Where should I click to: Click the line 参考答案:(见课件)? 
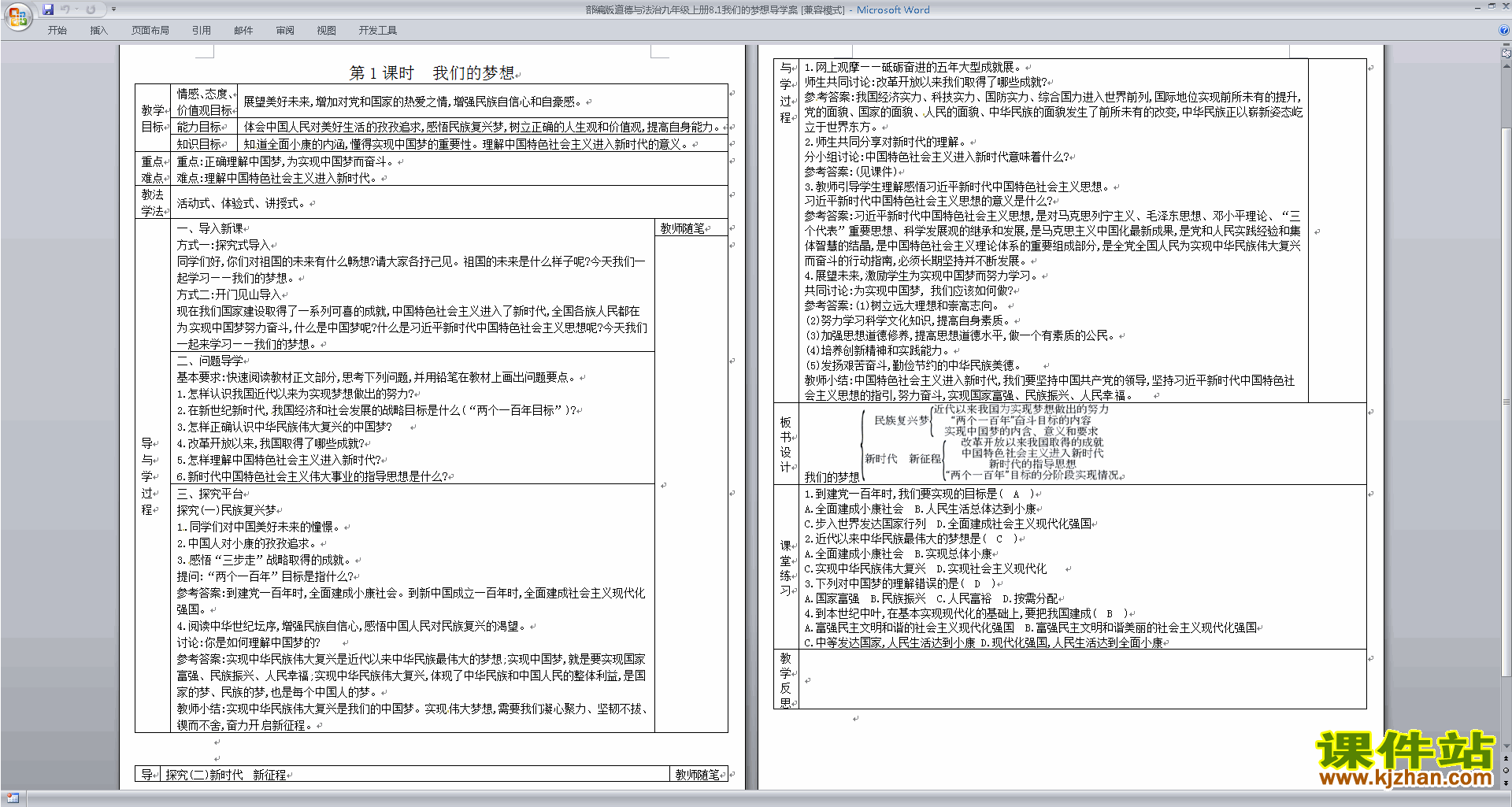pos(851,171)
